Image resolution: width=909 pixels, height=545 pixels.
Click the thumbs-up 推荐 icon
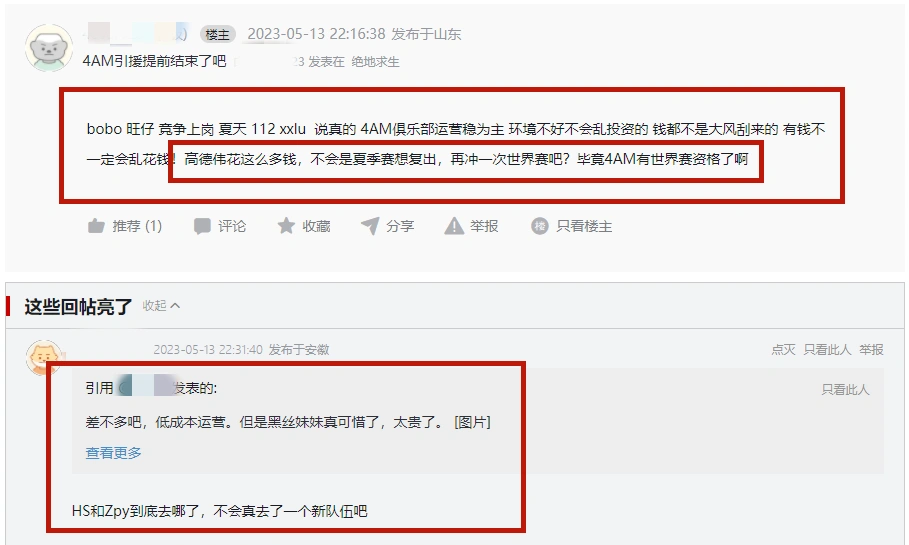coord(96,226)
